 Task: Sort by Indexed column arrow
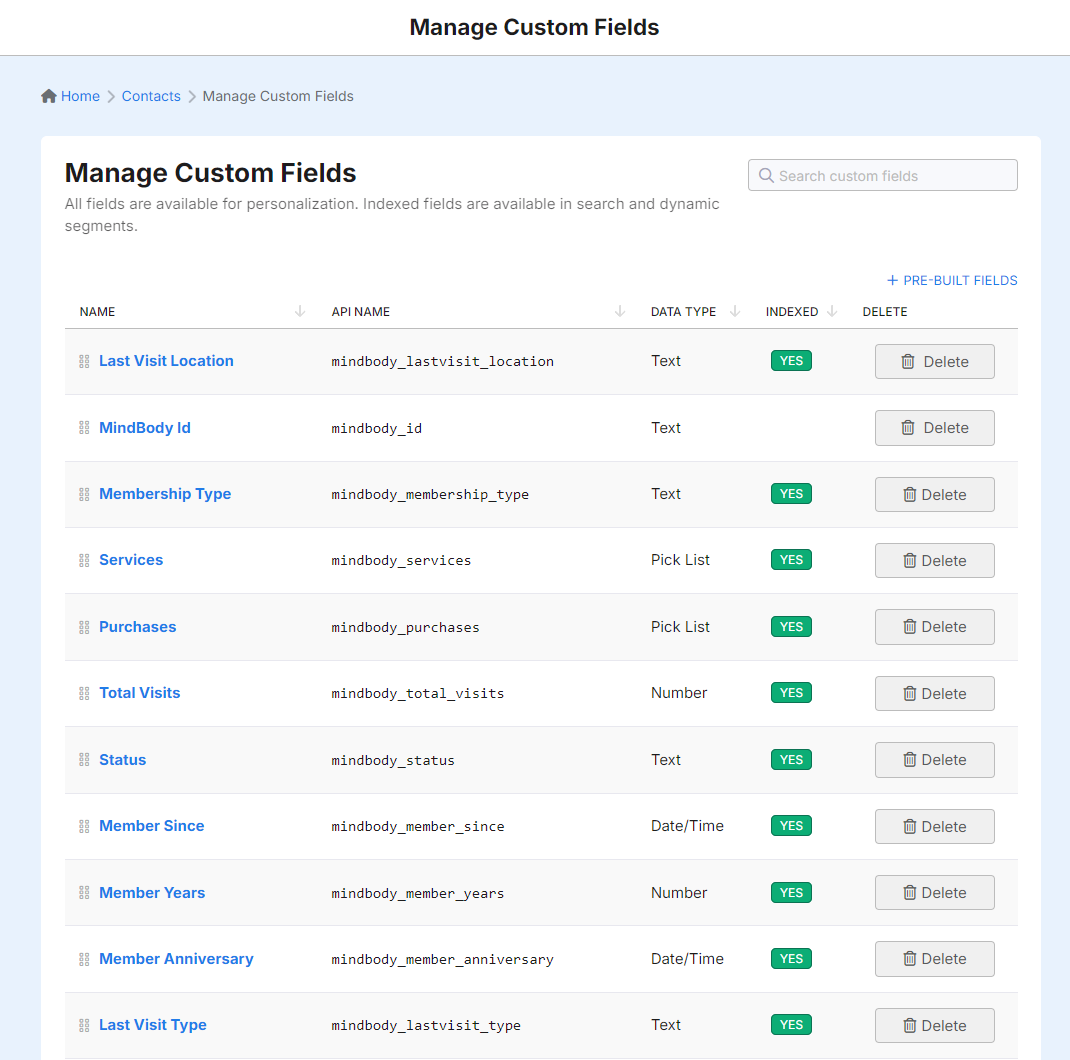[x=832, y=311]
